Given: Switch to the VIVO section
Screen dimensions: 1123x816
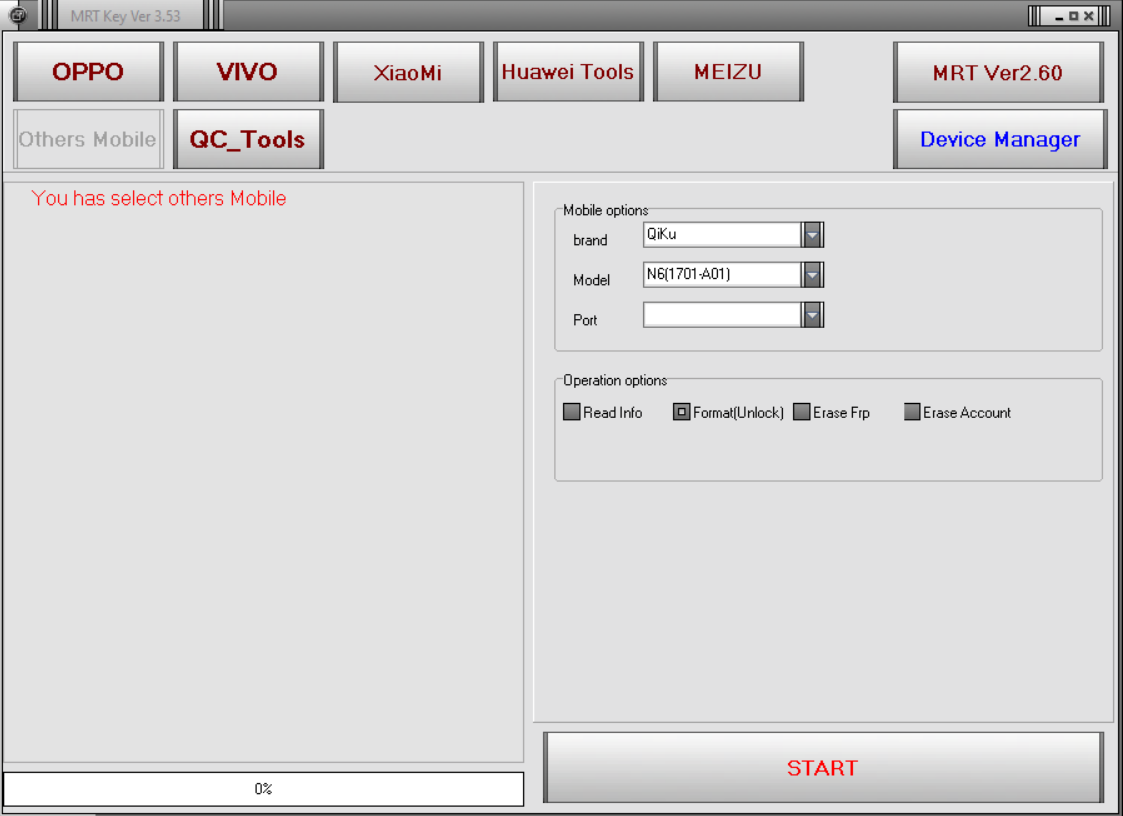Looking at the screenshot, I should tap(248, 71).
